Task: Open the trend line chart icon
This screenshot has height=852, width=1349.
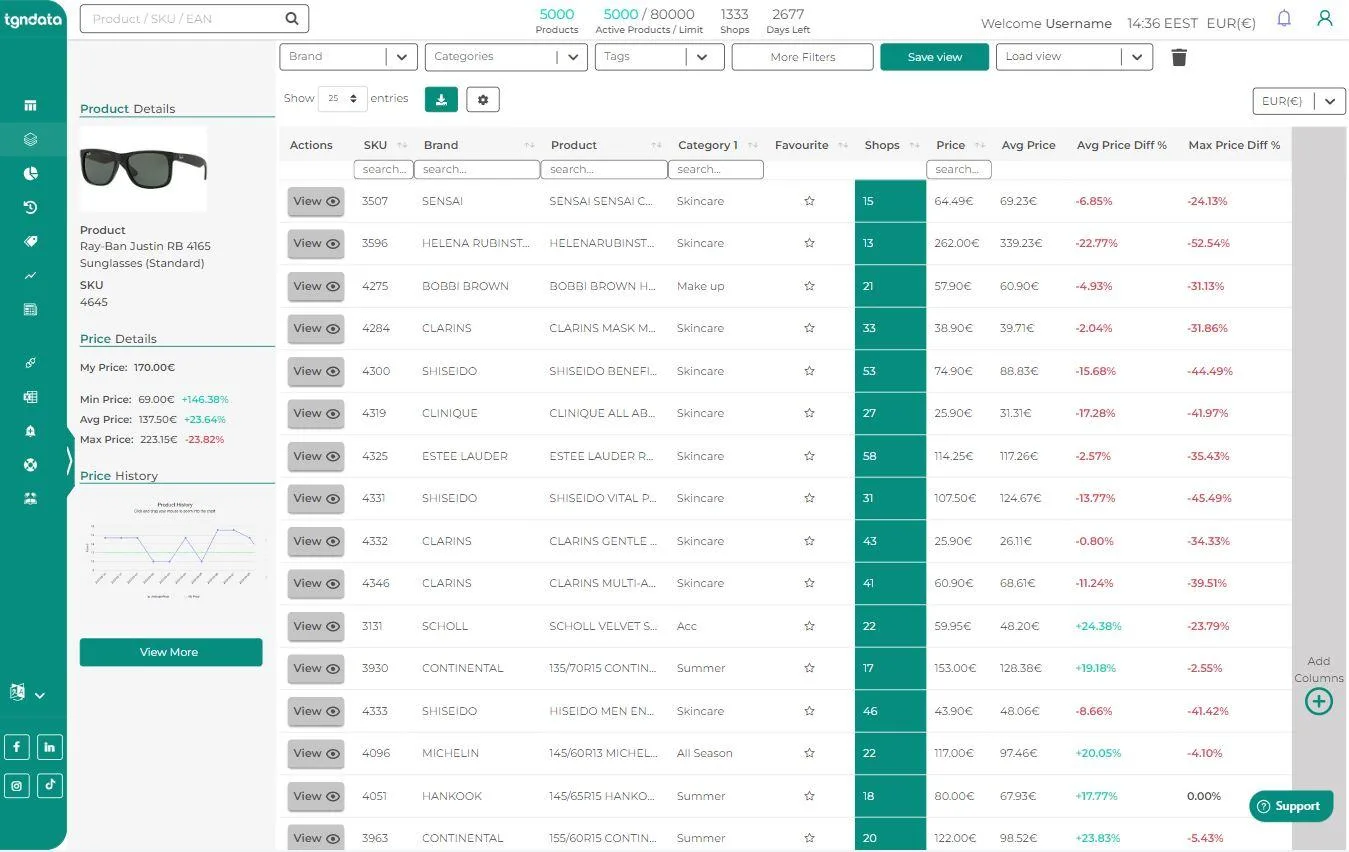Action: 30,275
